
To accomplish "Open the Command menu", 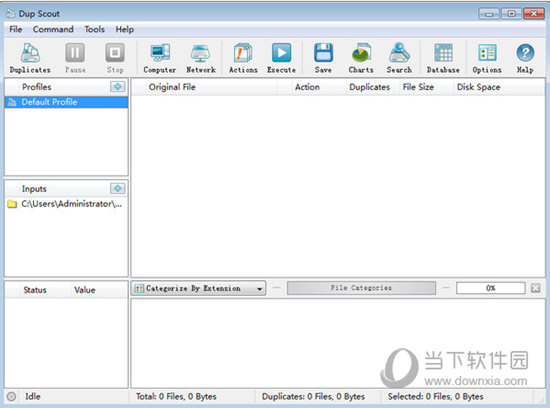I will 53,29.
